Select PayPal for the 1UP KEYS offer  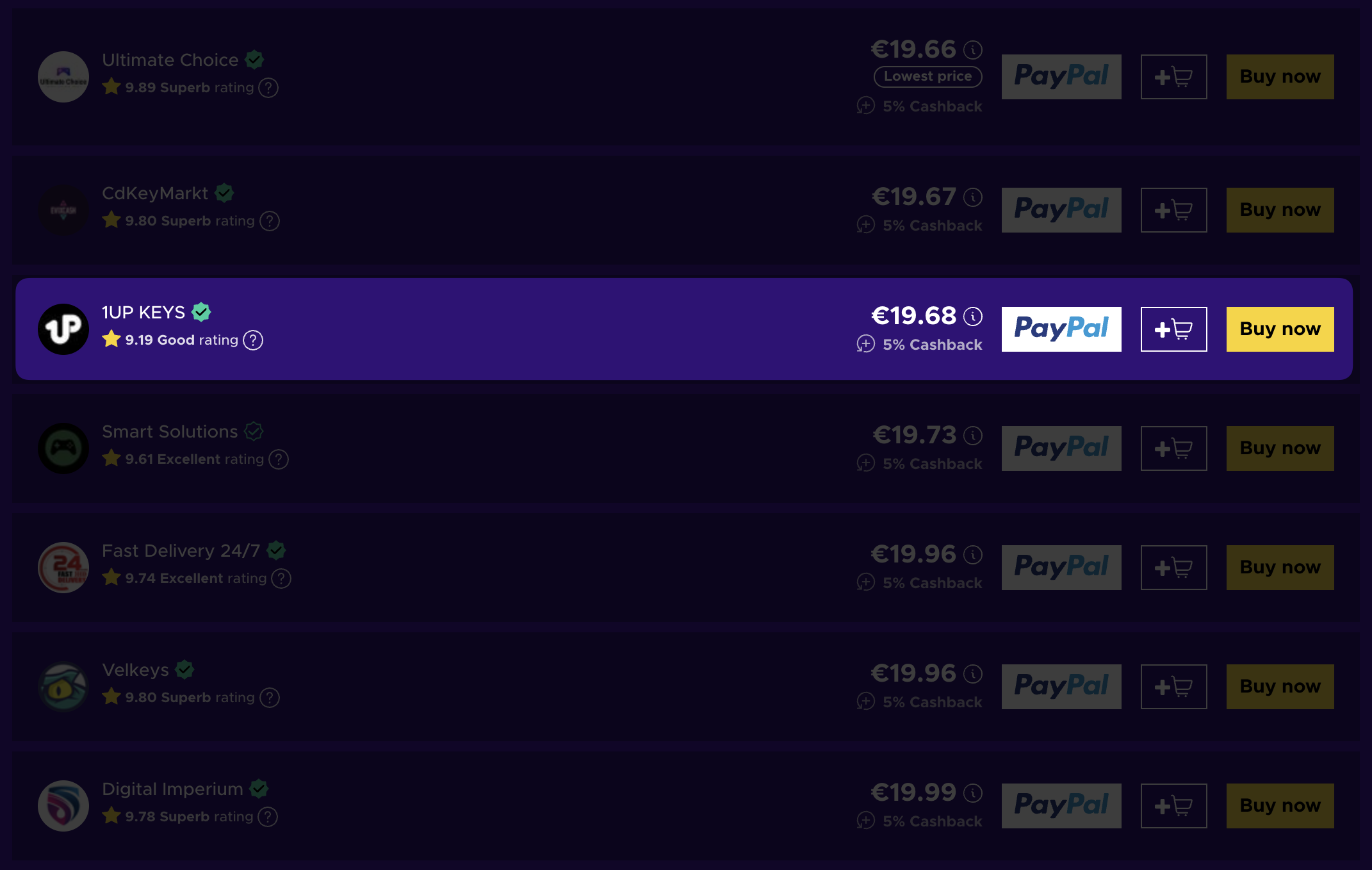tap(1061, 329)
